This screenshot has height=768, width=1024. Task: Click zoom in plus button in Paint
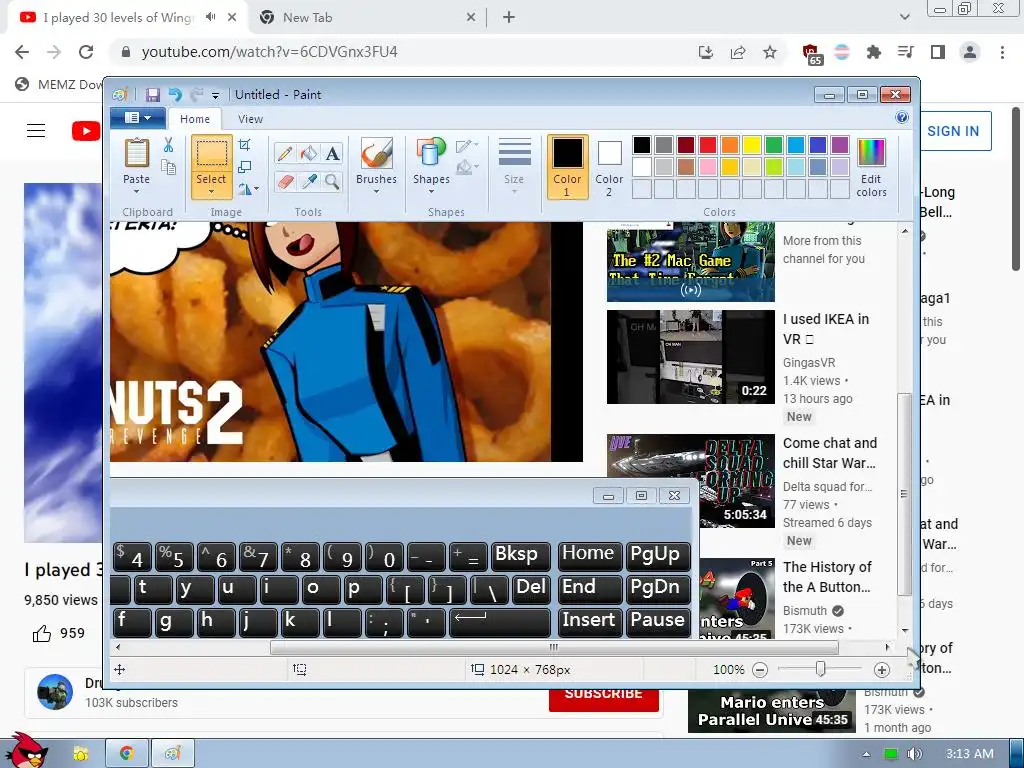[x=882, y=669]
